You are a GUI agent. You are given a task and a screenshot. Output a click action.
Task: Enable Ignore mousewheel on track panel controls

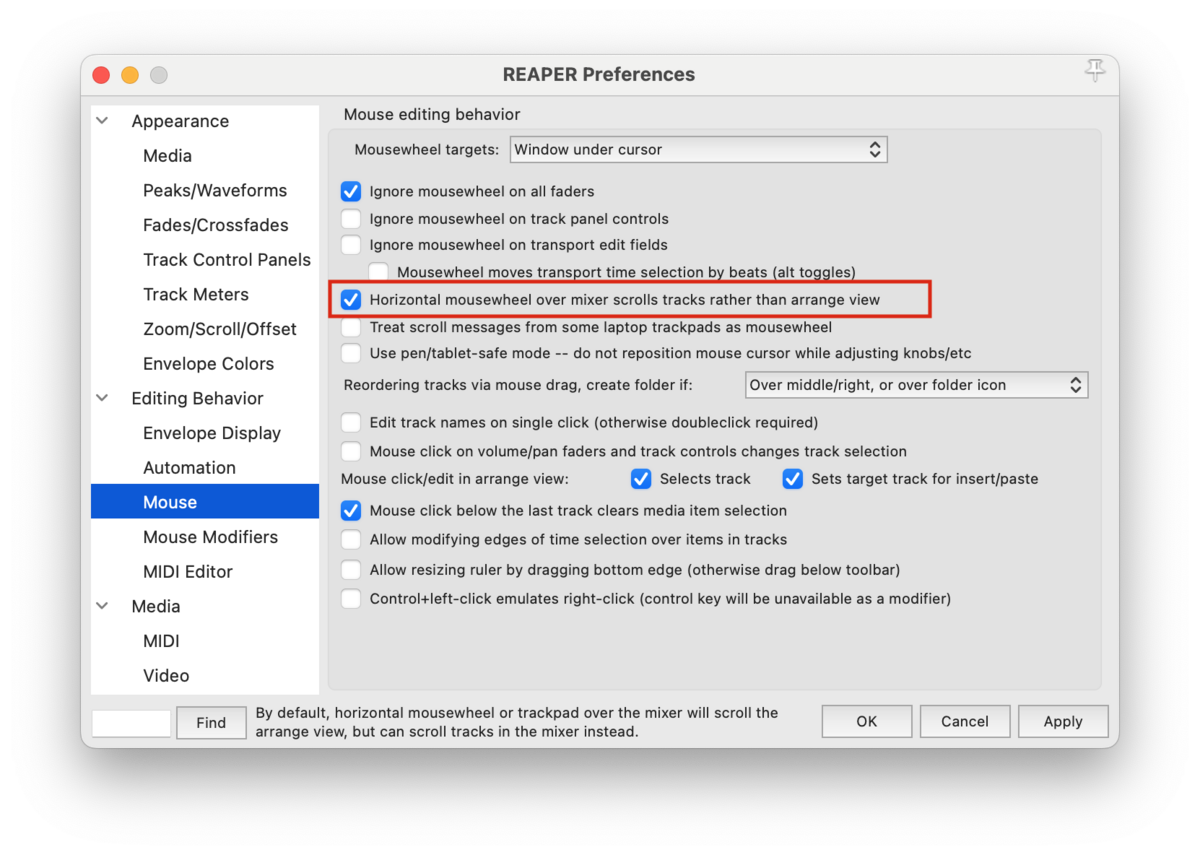(x=351, y=219)
